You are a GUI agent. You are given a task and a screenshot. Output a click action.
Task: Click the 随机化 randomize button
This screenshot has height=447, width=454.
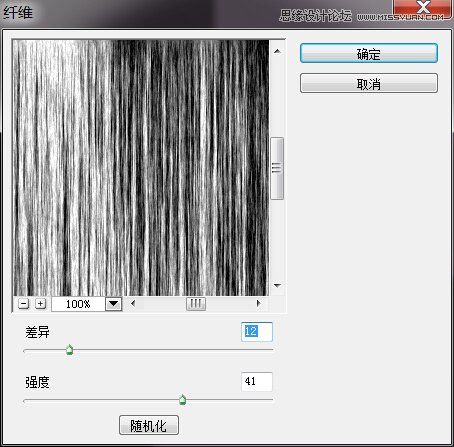click(x=149, y=425)
